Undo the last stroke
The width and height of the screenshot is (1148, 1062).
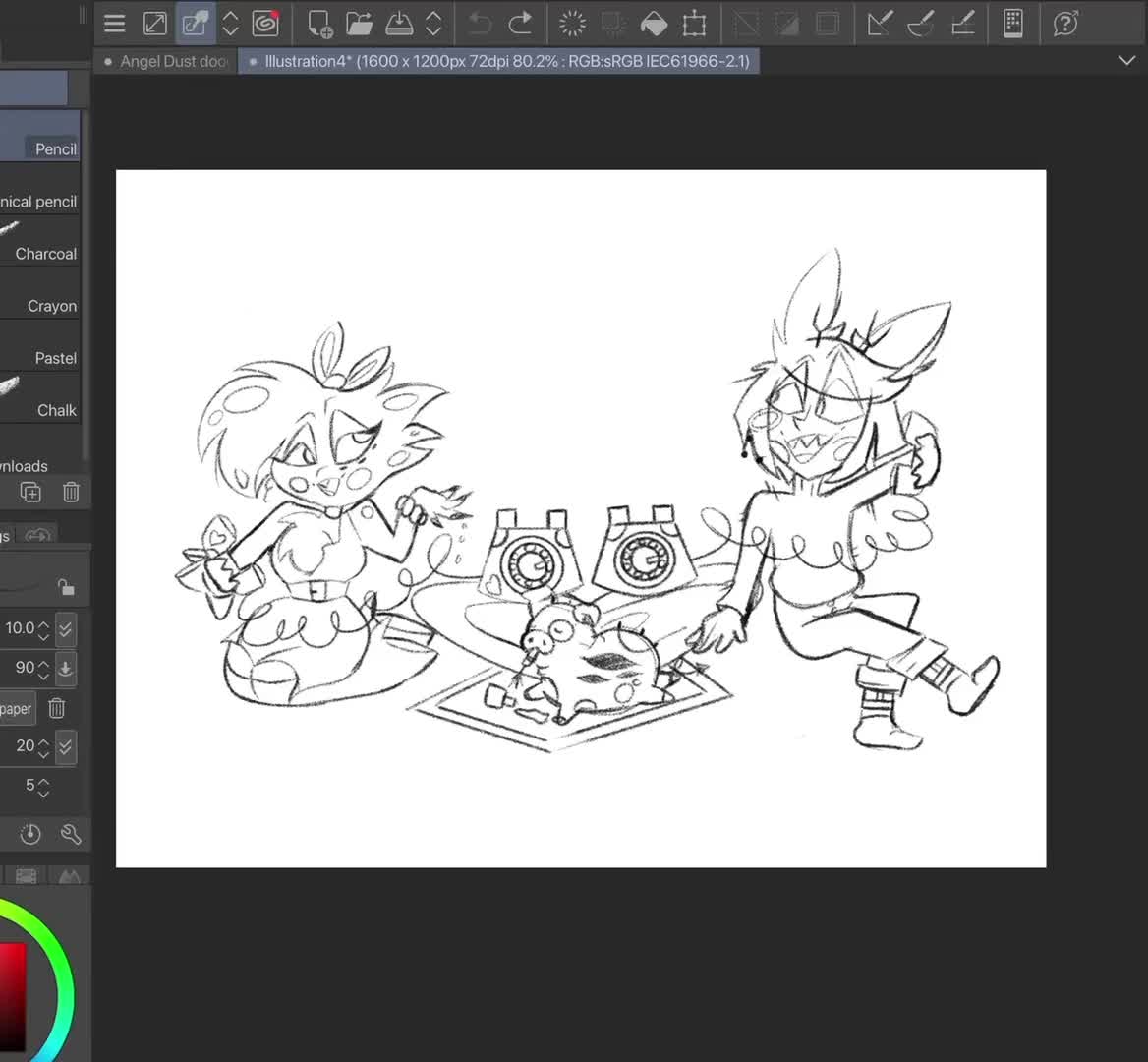click(480, 24)
